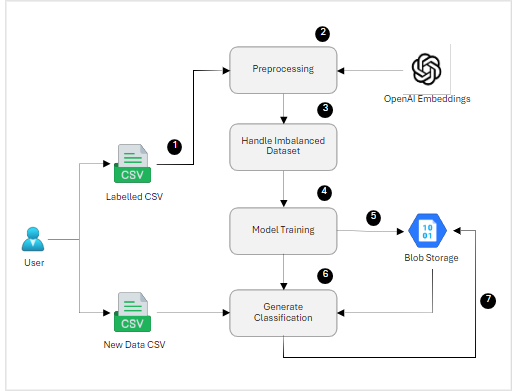Click the 'OpenAI Embeddings' caption
This screenshot has width=520, height=391.
pos(427,99)
